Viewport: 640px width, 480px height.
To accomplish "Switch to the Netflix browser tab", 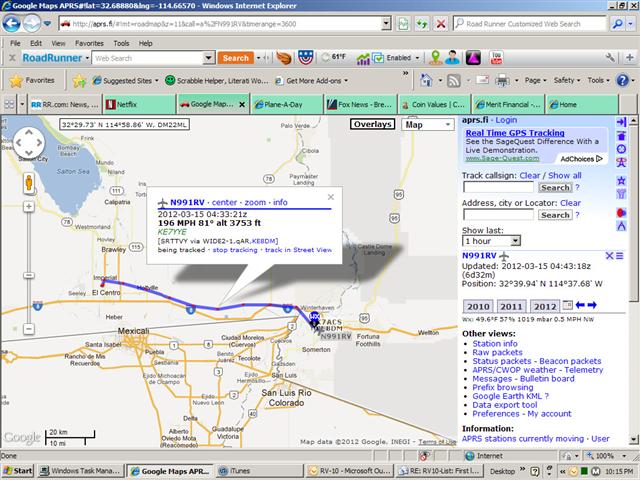I will click(x=139, y=103).
